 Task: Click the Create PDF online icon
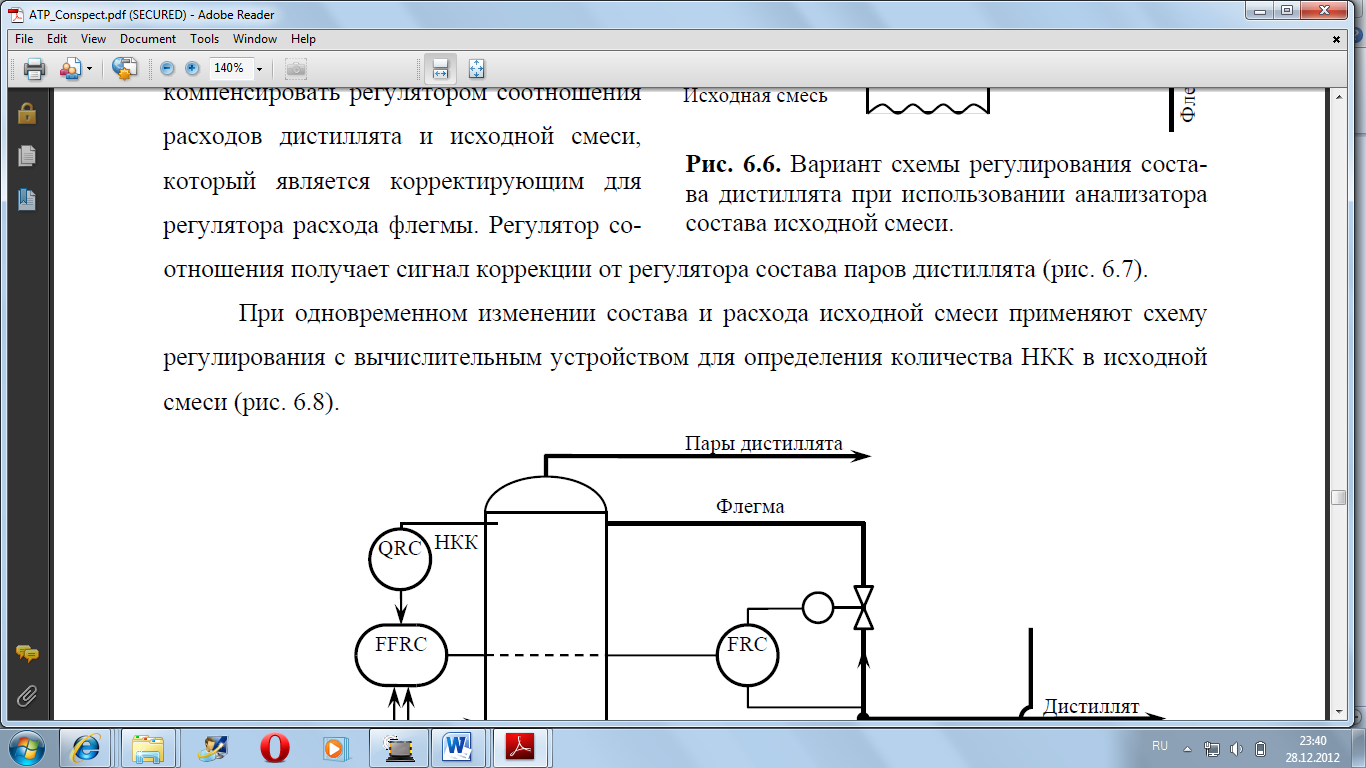pos(124,69)
